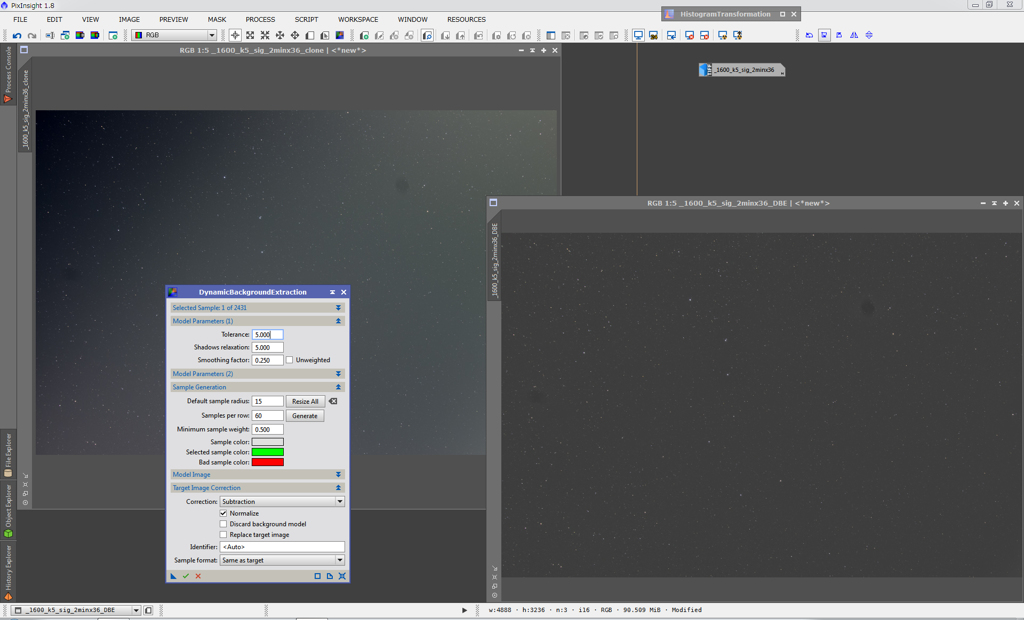Check Discard background model
Screen dimensions: 1024x620
[223, 524]
